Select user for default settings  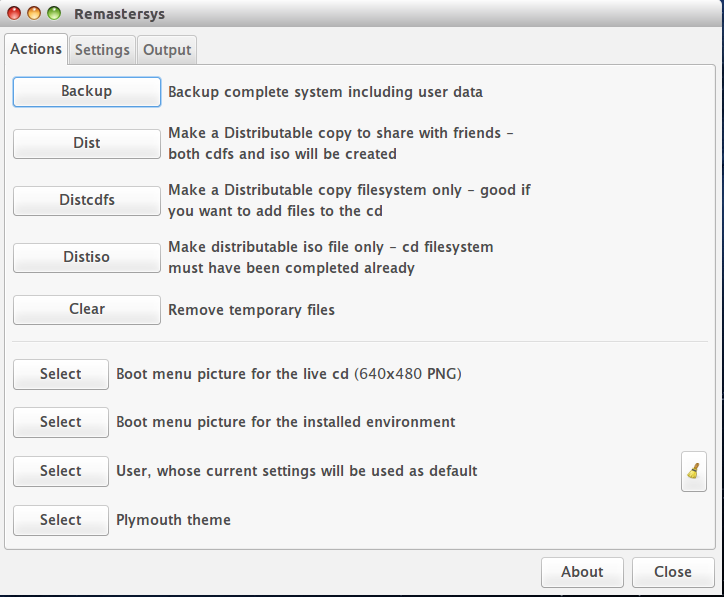coord(61,471)
